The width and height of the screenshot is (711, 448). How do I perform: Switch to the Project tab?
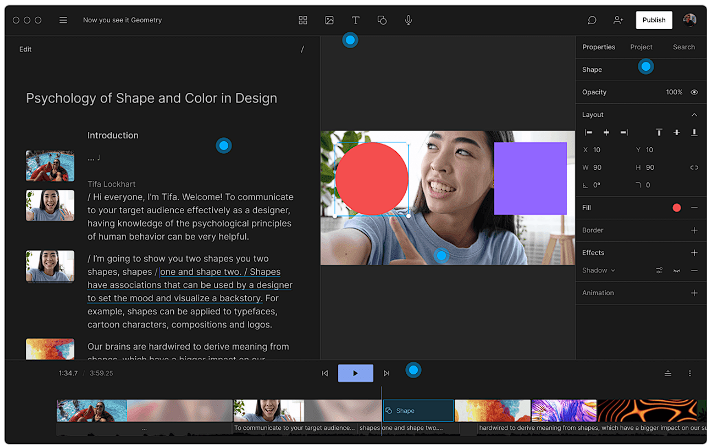(641, 47)
